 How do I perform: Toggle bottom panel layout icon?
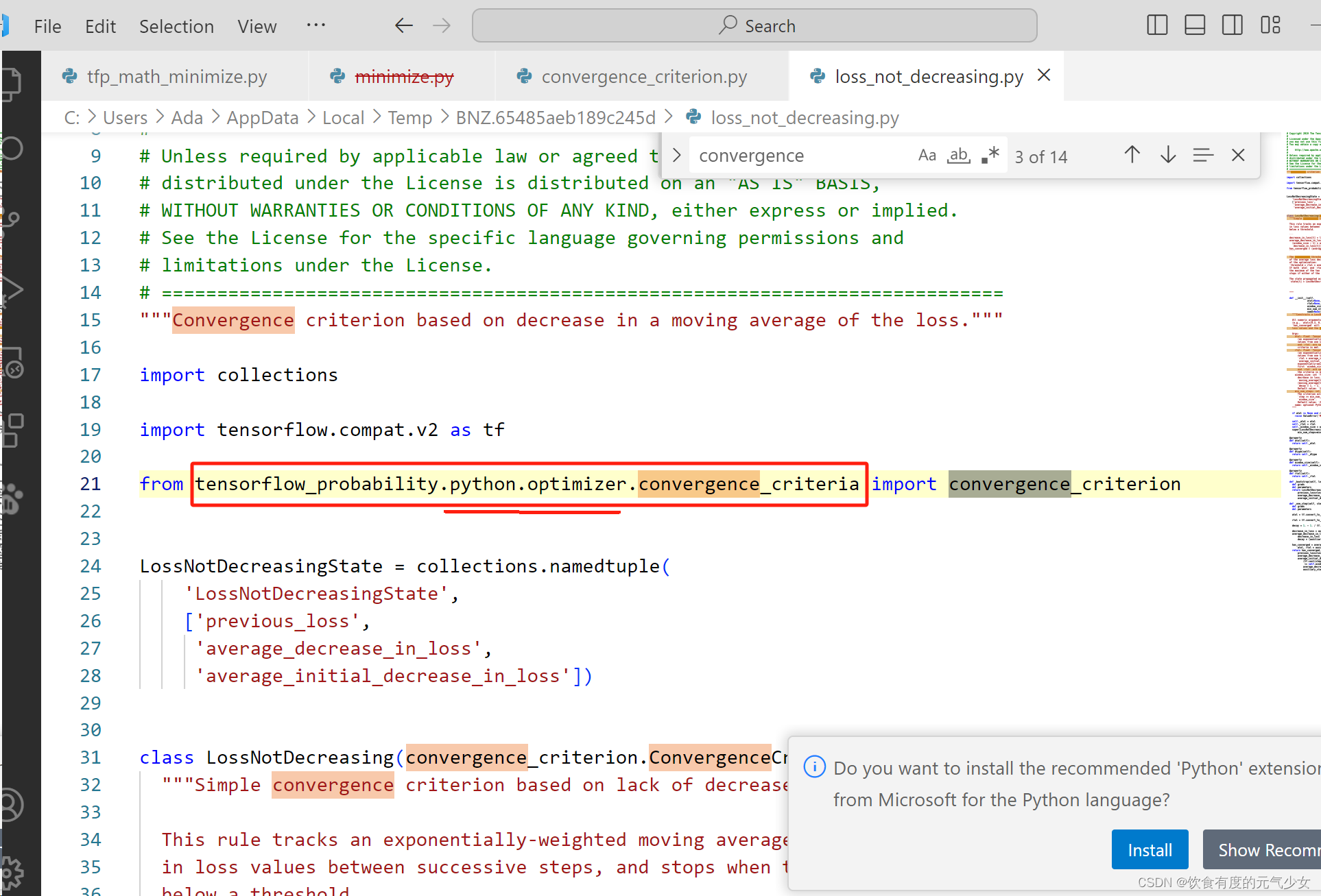1195,25
